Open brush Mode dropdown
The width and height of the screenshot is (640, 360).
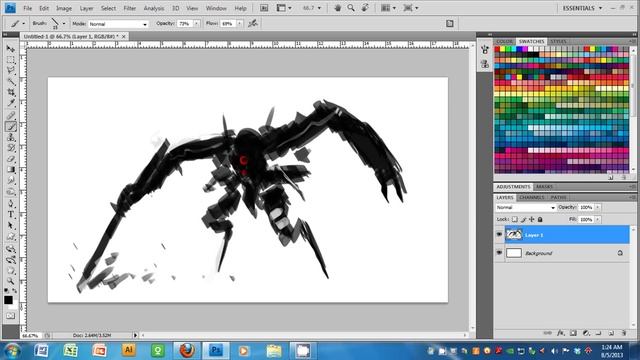coord(118,24)
